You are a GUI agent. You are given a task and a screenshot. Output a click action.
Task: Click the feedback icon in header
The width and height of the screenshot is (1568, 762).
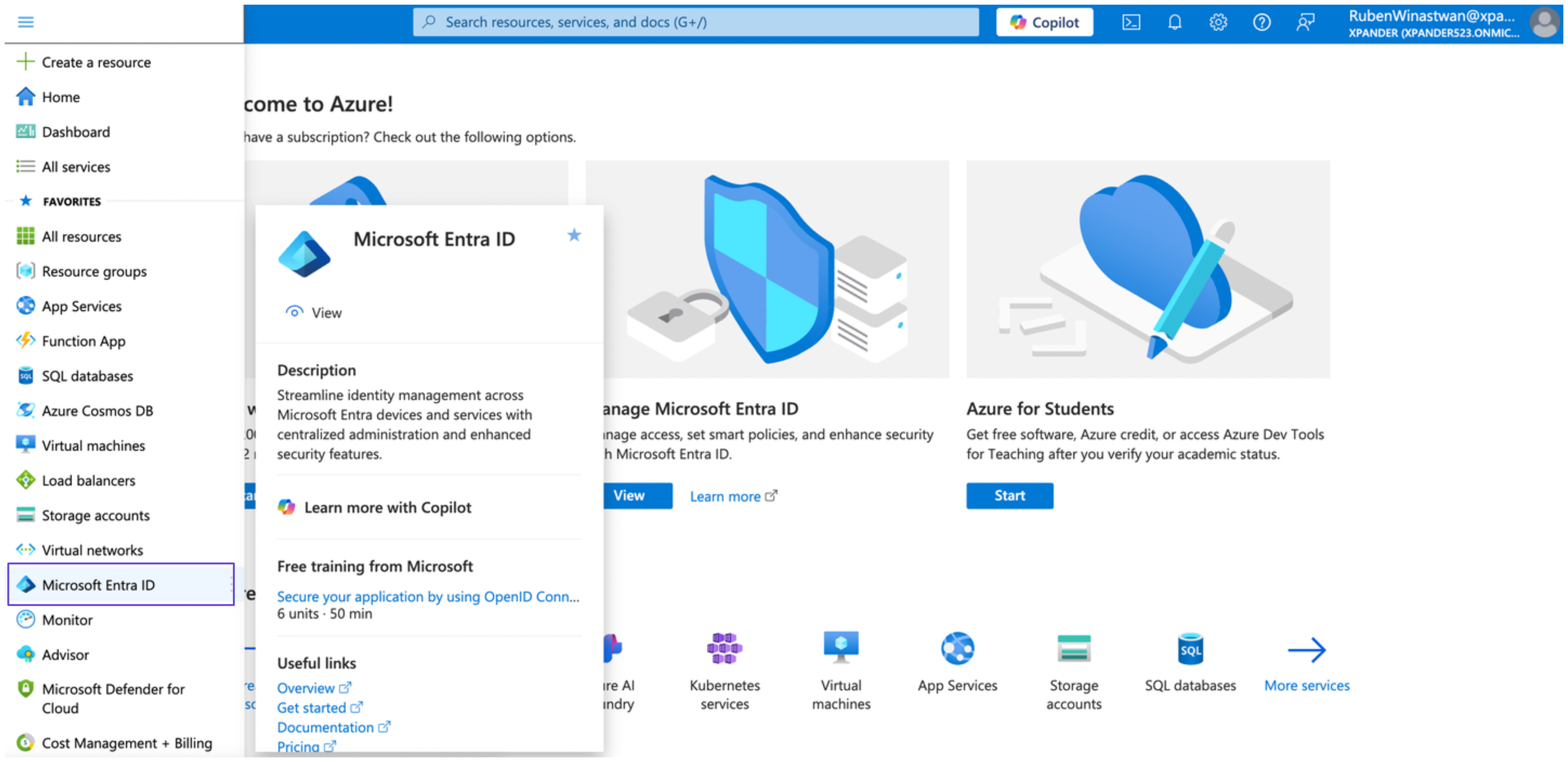1304,22
